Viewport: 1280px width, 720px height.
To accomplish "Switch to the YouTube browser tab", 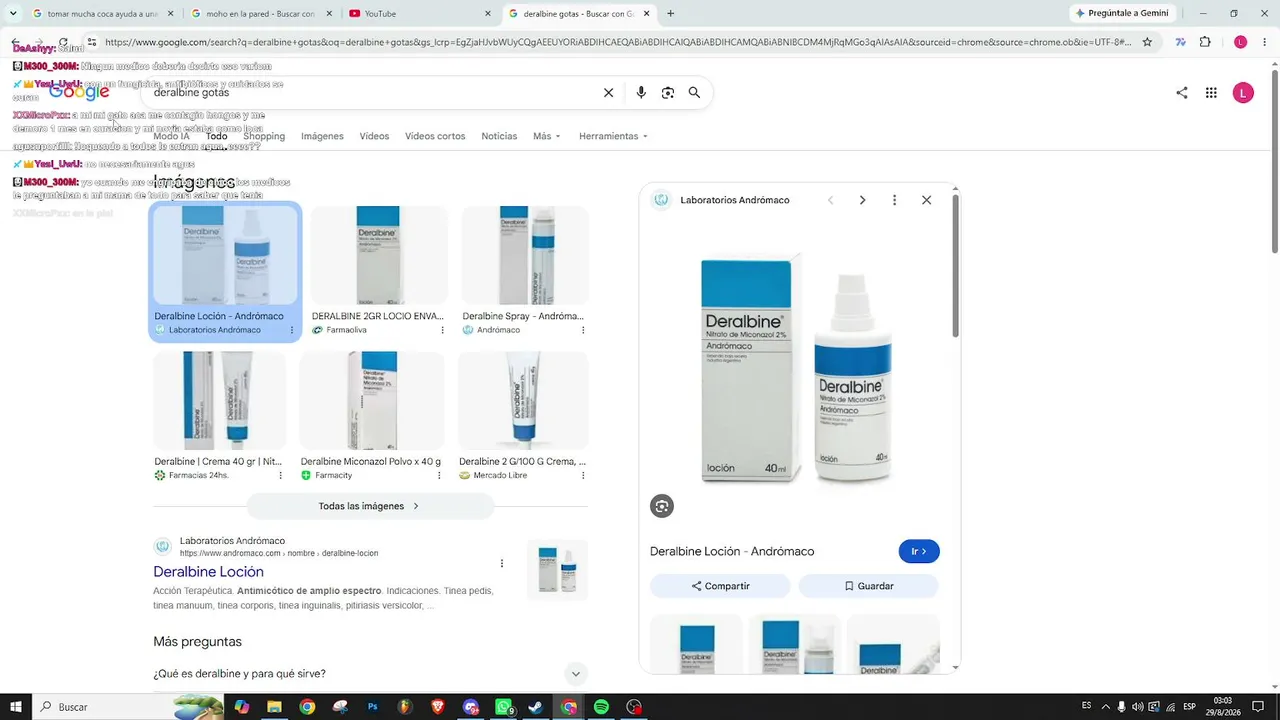I will 420,14.
